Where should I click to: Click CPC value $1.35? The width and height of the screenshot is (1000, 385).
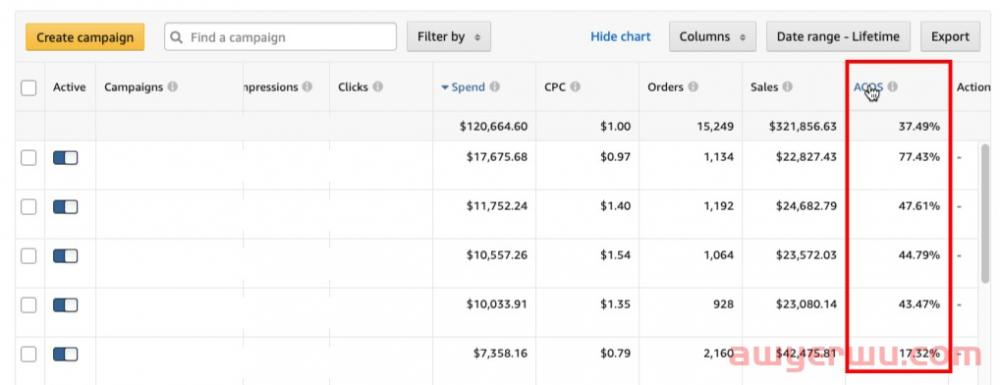615,304
